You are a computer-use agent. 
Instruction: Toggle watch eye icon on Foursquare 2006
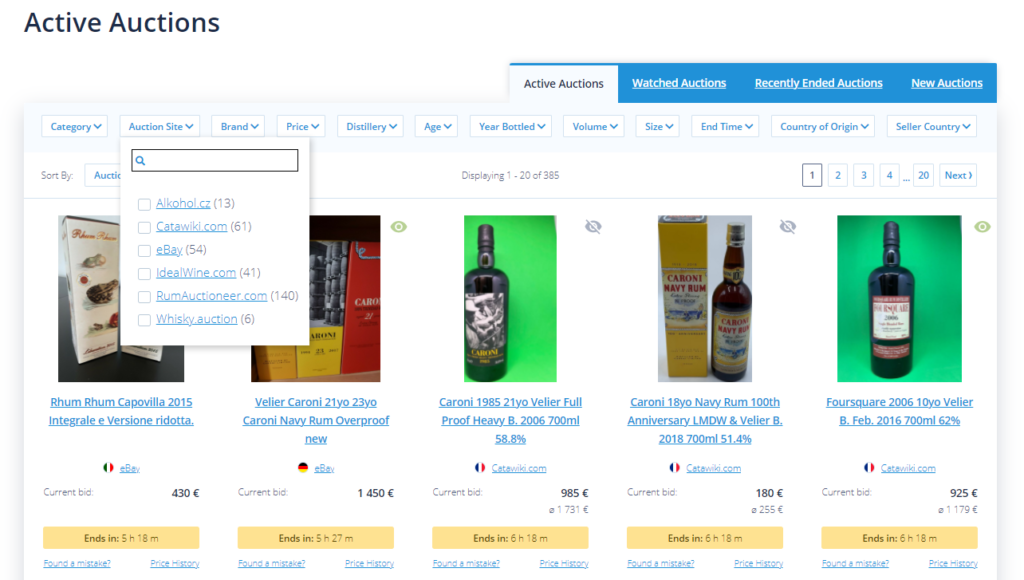click(x=982, y=227)
